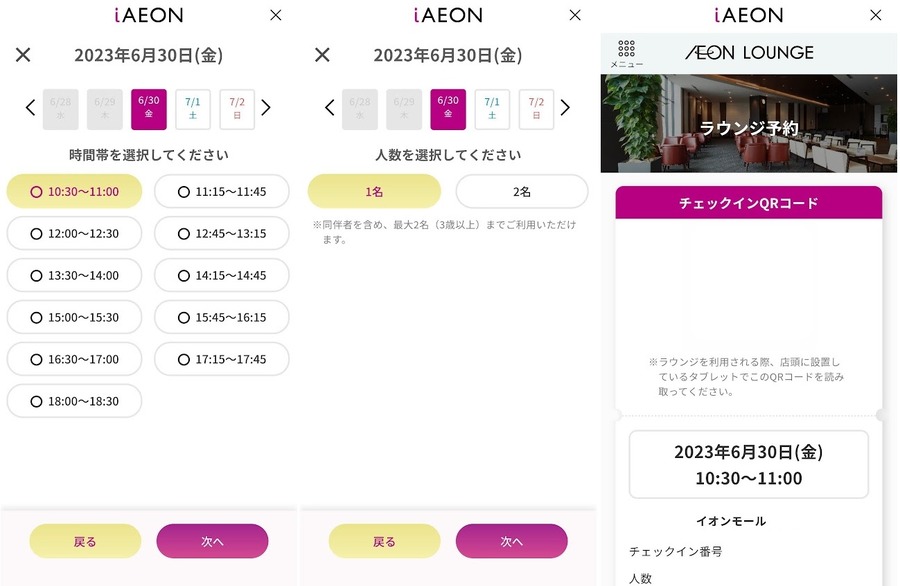900x586 pixels.
Task: Choose the 12:45～13:15 time slot
Action: (x=222, y=233)
